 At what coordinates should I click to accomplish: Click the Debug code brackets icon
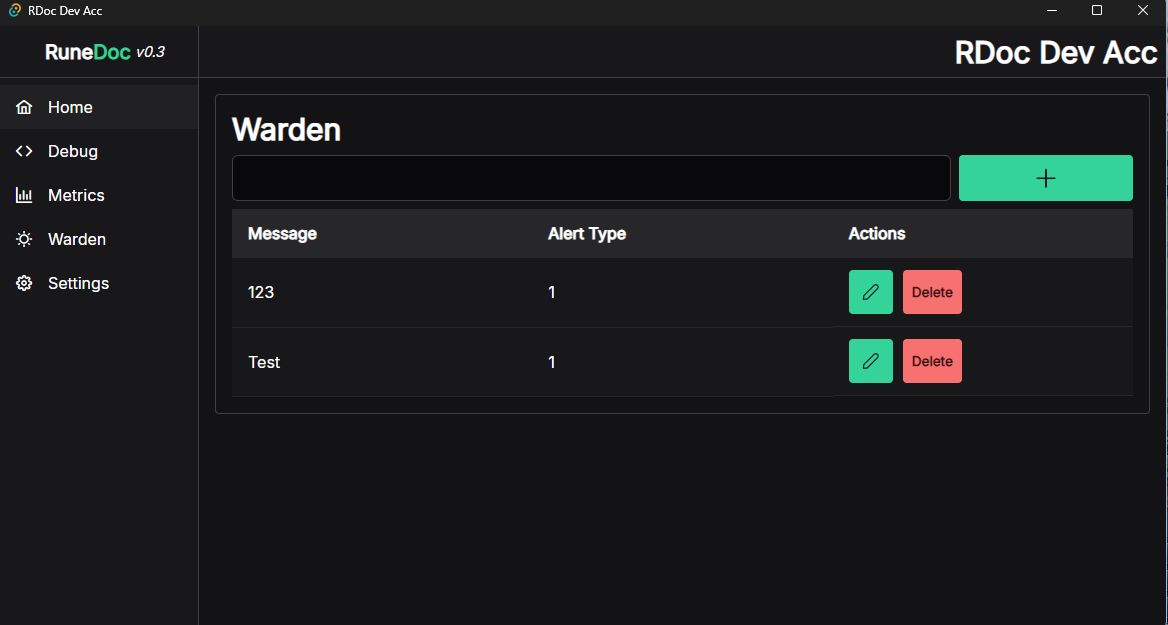point(24,151)
